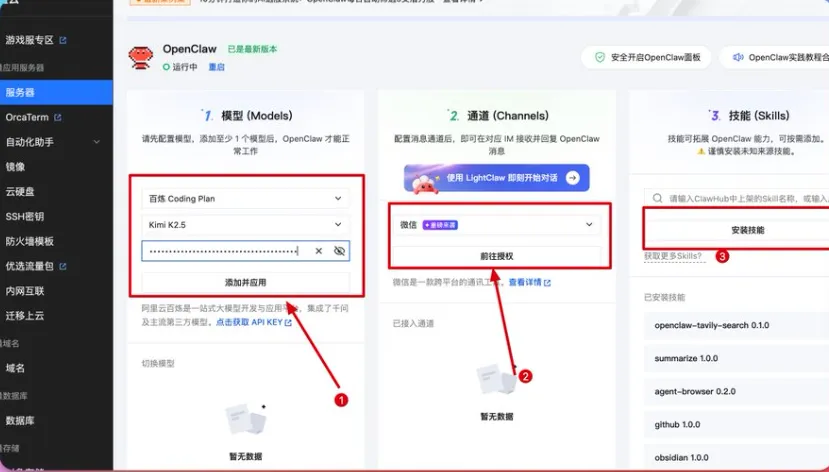Select openclaw-tavily-search 0.1.0 skill row
The width and height of the screenshot is (829, 472).
coord(736,326)
